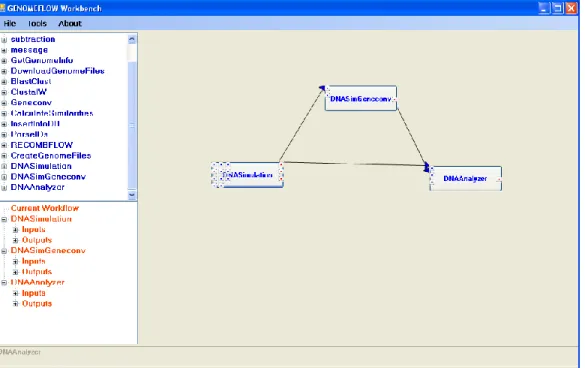Image resolution: width=585 pixels, height=368 pixels.
Task: Expand the DownloadGenomeFiles node
Action: pos(4,71)
